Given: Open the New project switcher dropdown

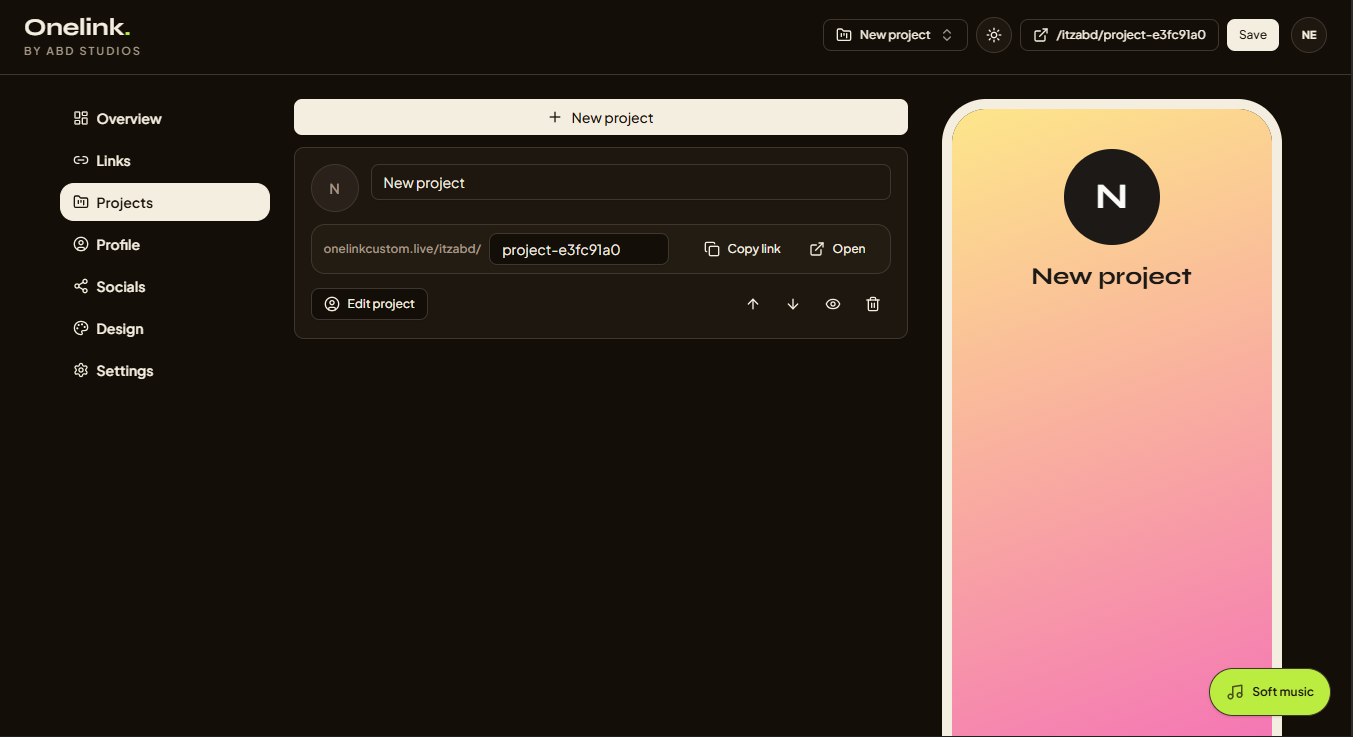Looking at the screenshot, I should pos(895,35).
